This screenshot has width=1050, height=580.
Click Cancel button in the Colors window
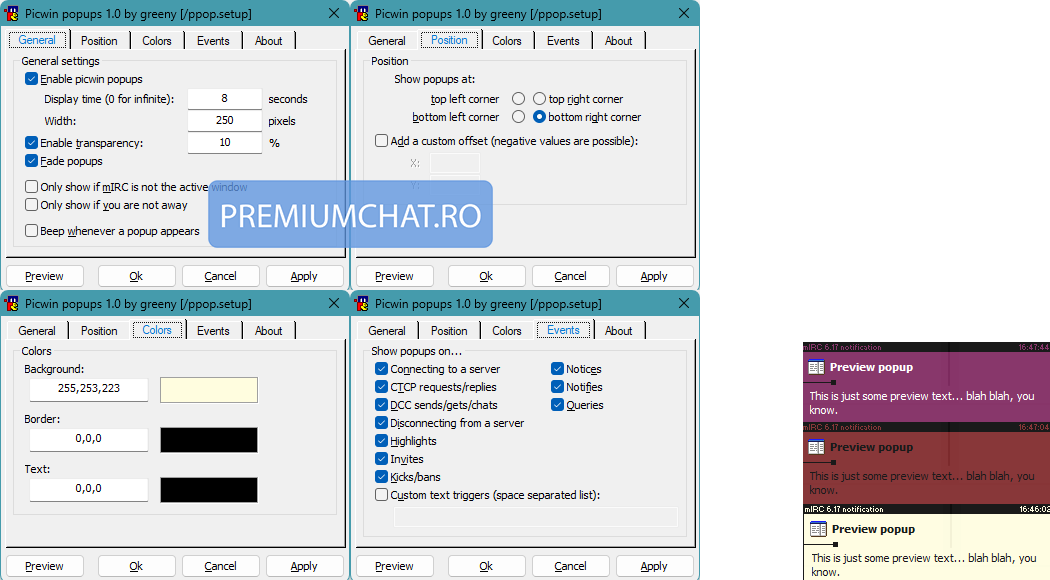(x=220, y=566)
